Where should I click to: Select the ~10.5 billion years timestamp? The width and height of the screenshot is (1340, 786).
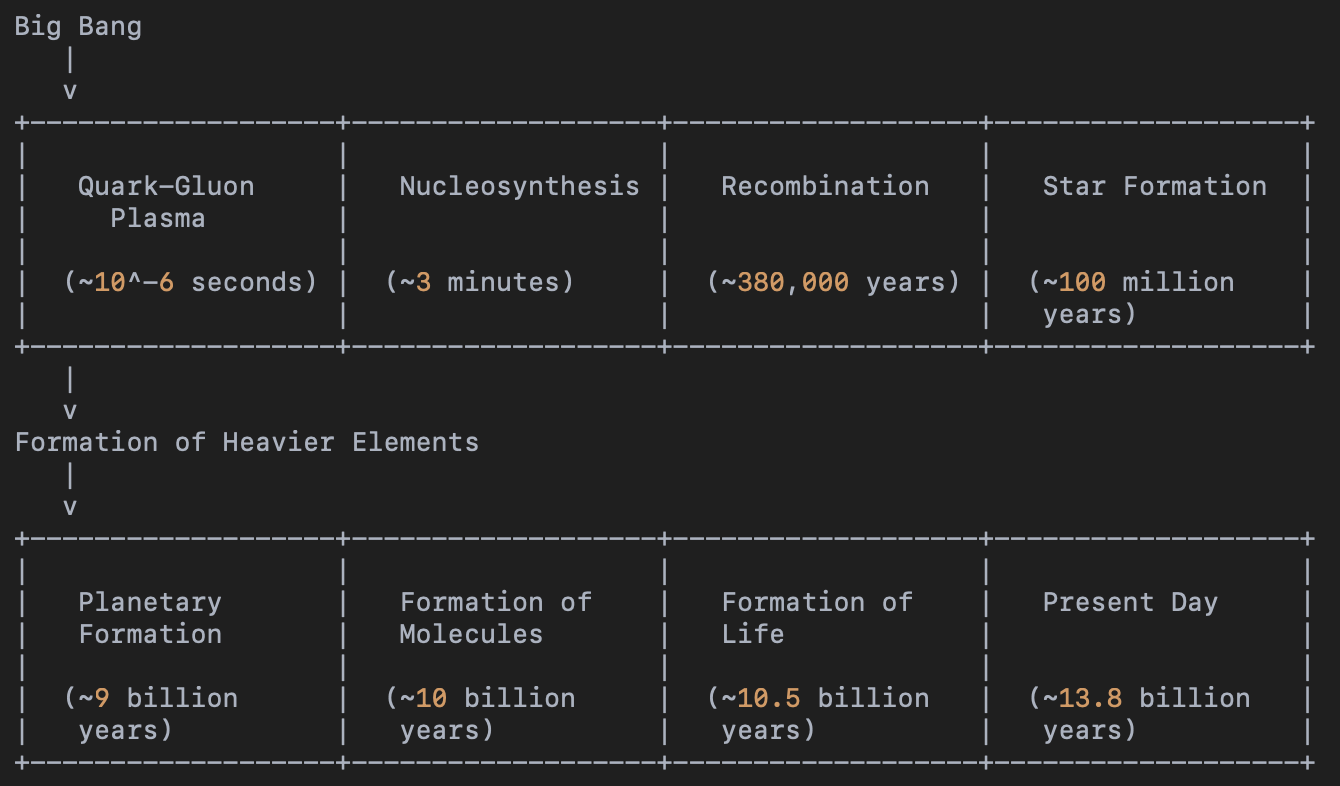click(x=818, y=713)
